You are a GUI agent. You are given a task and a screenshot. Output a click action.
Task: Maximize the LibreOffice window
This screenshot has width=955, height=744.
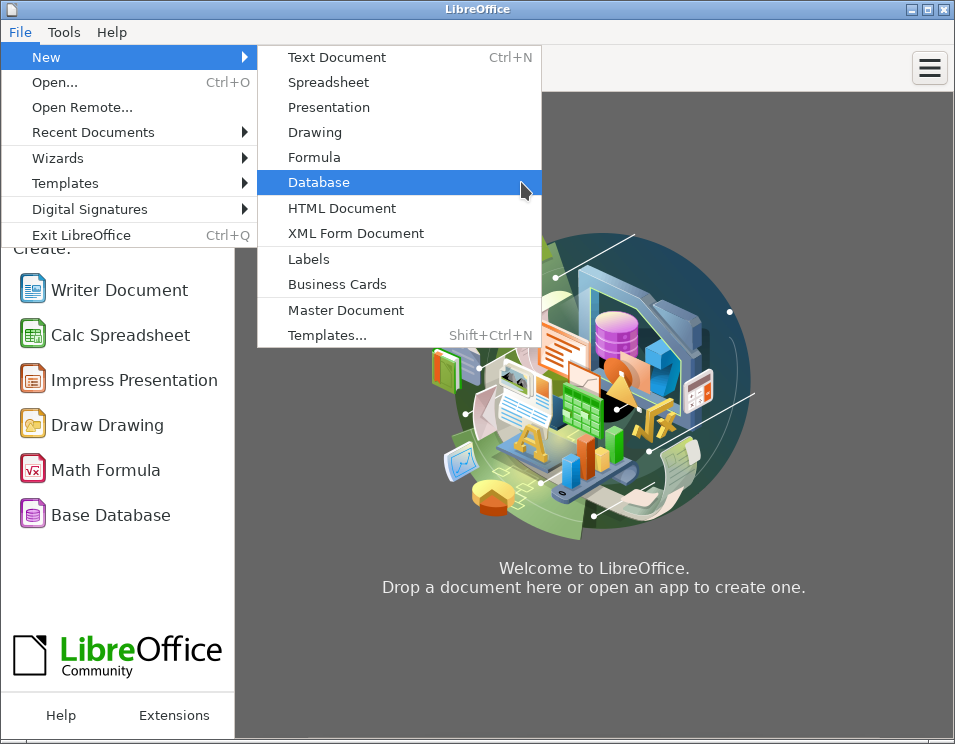tap(928, 10)
